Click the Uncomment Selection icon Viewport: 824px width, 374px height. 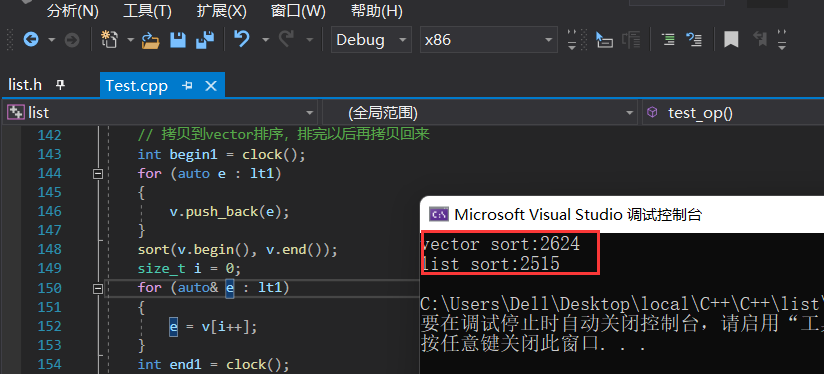(694, 39)
